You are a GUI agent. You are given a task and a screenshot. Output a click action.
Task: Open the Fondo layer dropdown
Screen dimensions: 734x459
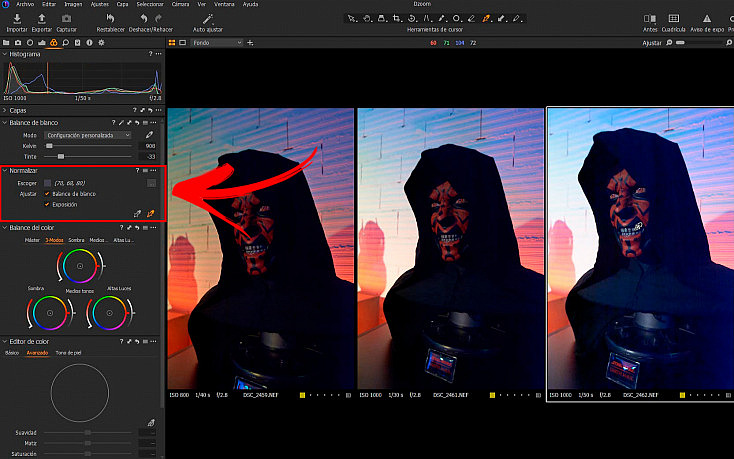point(216,43)
